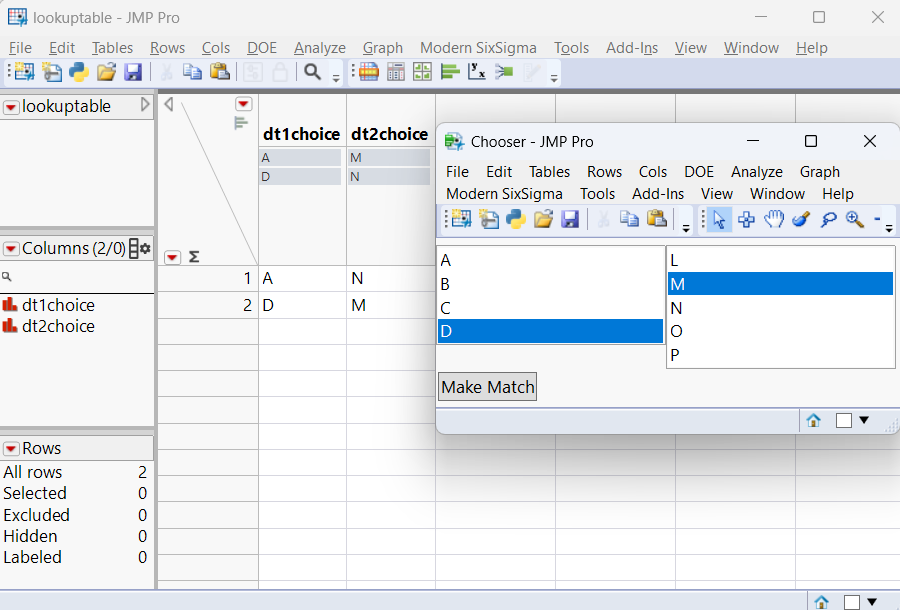Click Save disk icon in lookuptable toolbar
The height and width of the screenshot is (610, 900).
(133, 72)
